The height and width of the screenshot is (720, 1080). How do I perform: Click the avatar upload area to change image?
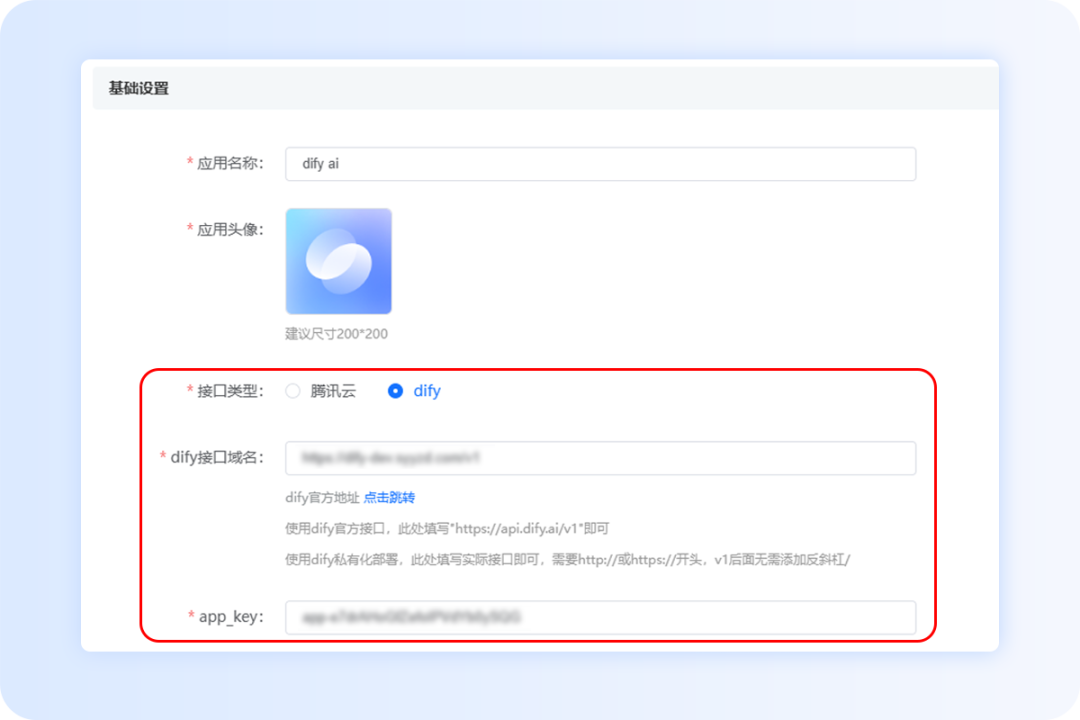coord(338,261)
